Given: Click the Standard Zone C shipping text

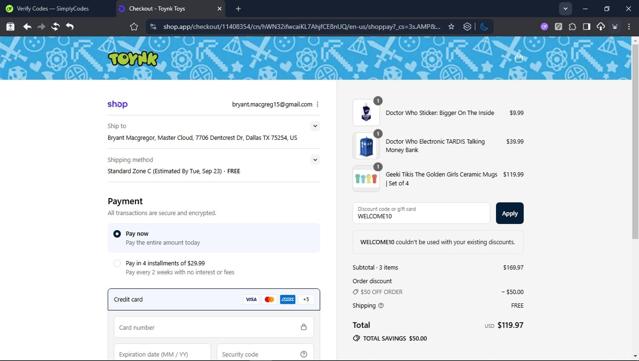Looking at the screenshot, I should 174,171.
